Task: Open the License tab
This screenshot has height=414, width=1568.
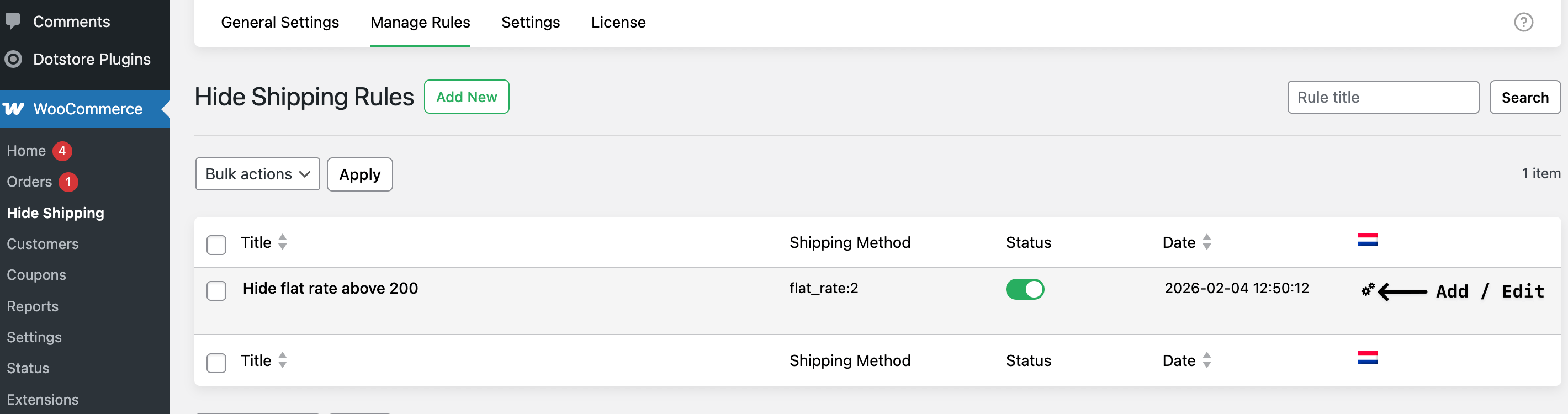Action: click(x=618, y=23)
